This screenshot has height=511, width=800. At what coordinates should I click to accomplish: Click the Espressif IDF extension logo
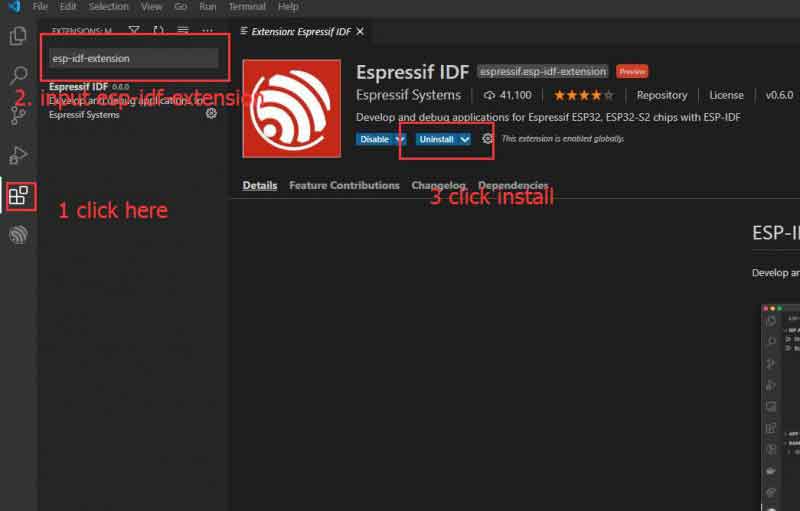pyautogui.click(x=292, y=109)
